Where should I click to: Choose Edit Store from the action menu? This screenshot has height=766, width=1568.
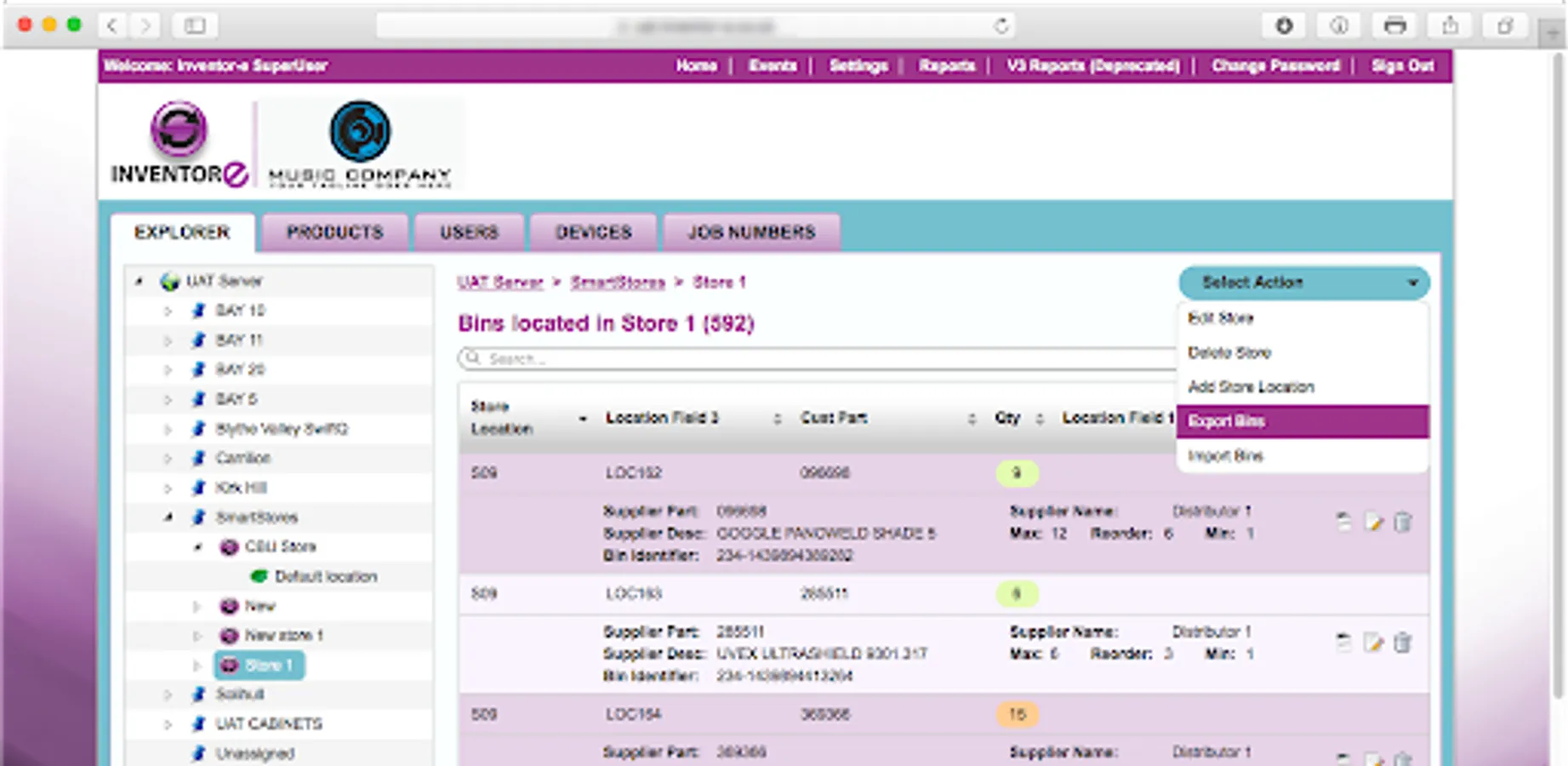tap(1303, 318)
